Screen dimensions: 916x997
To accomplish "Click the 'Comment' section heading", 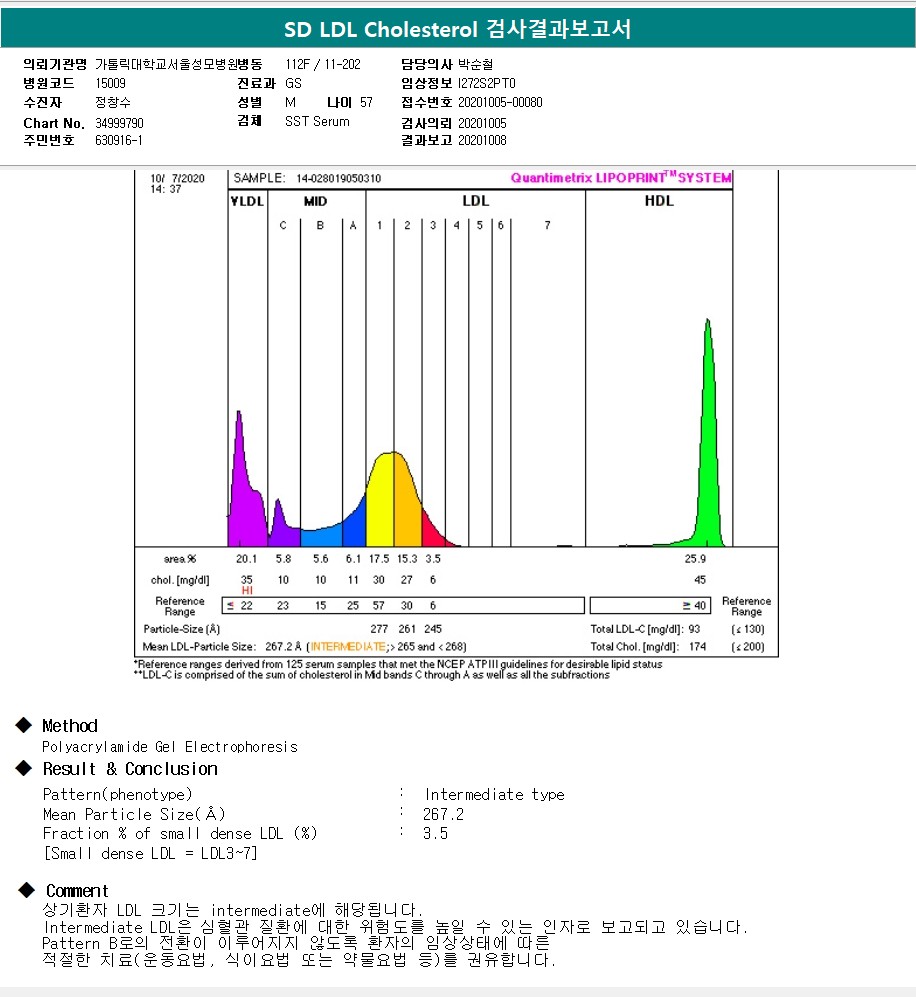I will point(77,891).
